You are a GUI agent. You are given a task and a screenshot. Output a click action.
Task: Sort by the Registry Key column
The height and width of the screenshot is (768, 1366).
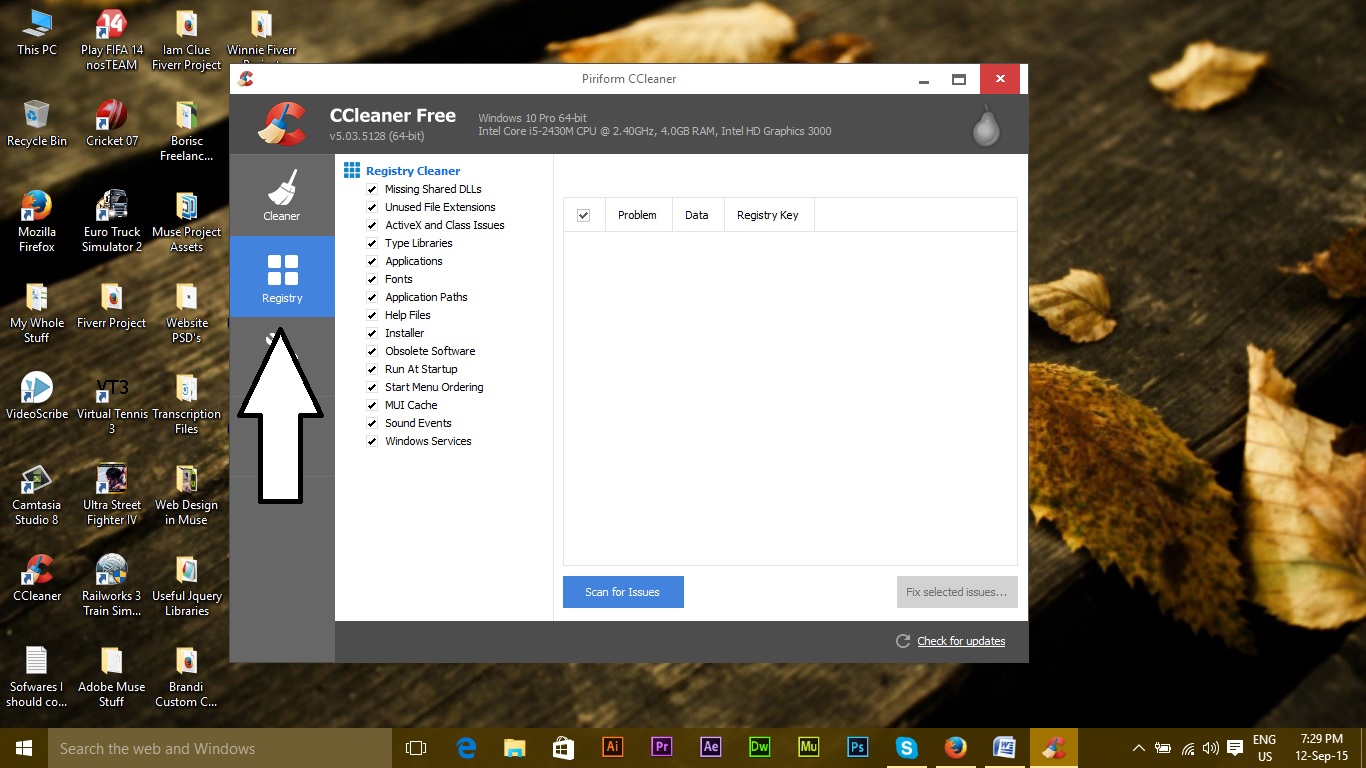click(767, 215)
